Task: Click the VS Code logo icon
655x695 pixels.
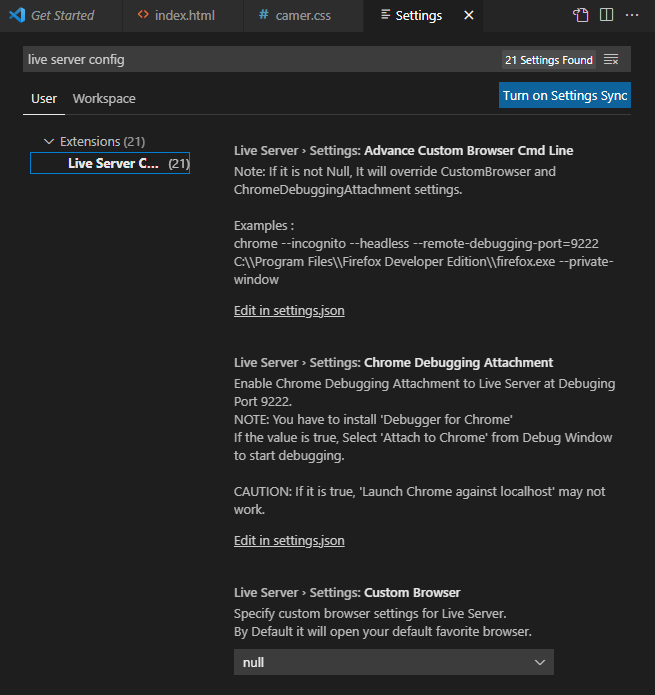Action: [17, 15]
